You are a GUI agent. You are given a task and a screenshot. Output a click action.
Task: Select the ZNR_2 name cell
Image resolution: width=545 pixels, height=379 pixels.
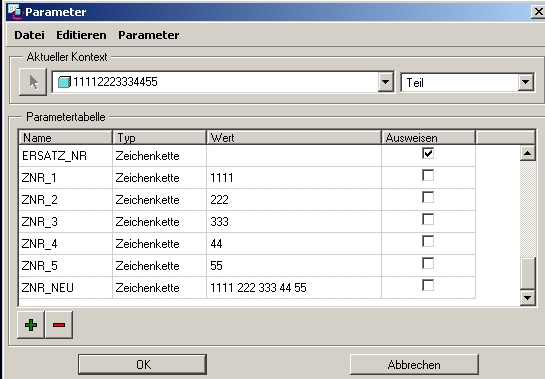pyautogui.click(x=66, y=200)
